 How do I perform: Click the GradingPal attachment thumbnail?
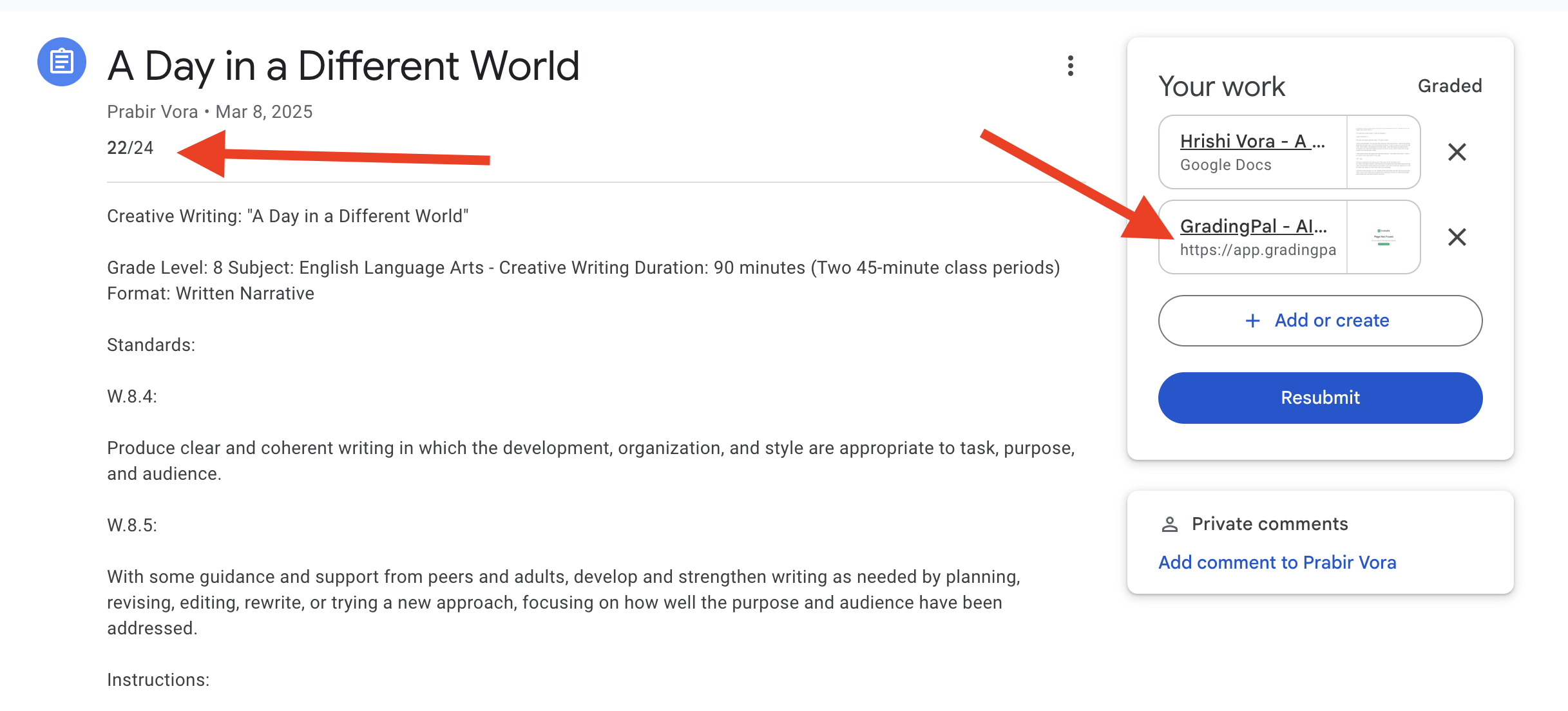pyautogui.click(x=1383, y=237)
